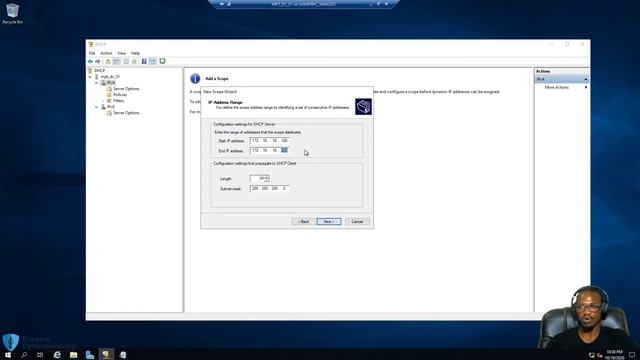This screenshot has height=360, width=640.
Task: Select Server Options under IPv4
Action: [126, 89]
